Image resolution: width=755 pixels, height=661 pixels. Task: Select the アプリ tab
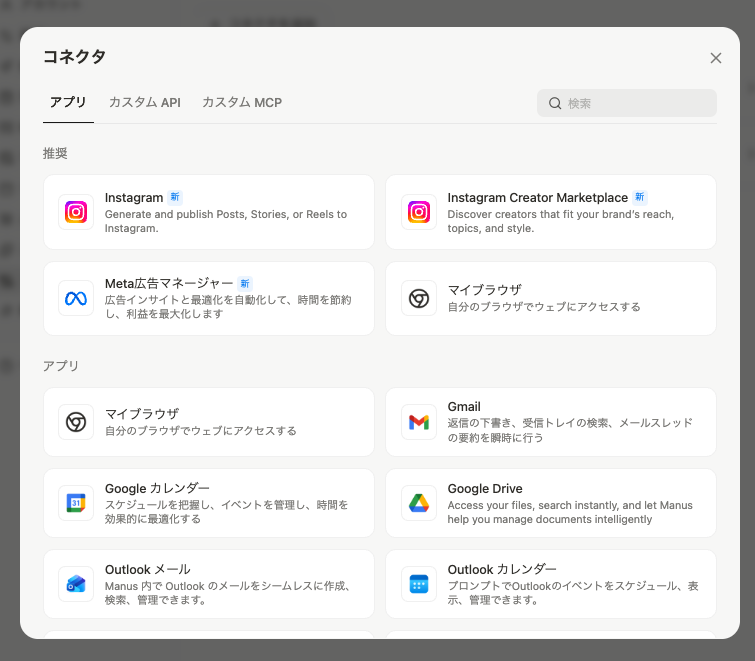(68, 102)
